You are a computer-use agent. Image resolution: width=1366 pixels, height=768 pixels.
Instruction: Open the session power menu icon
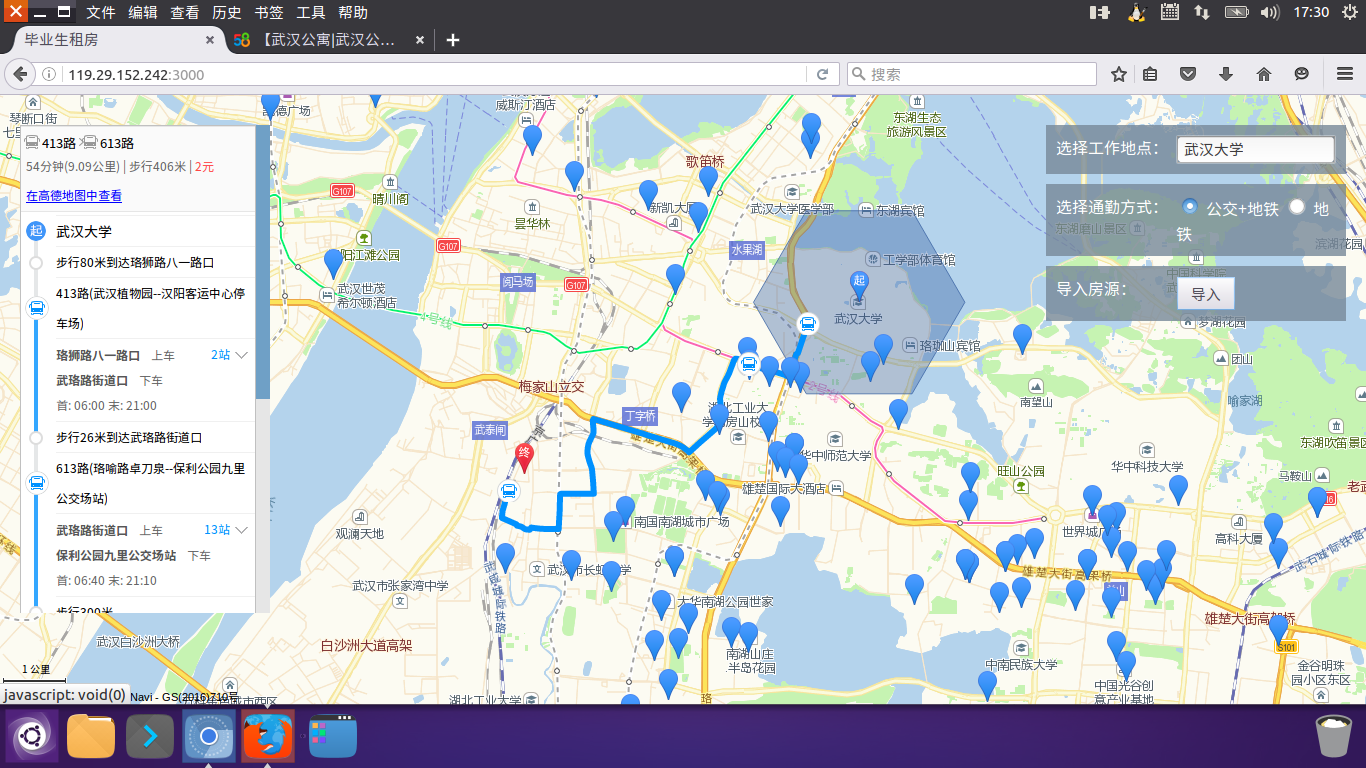tap(1352, 12)
